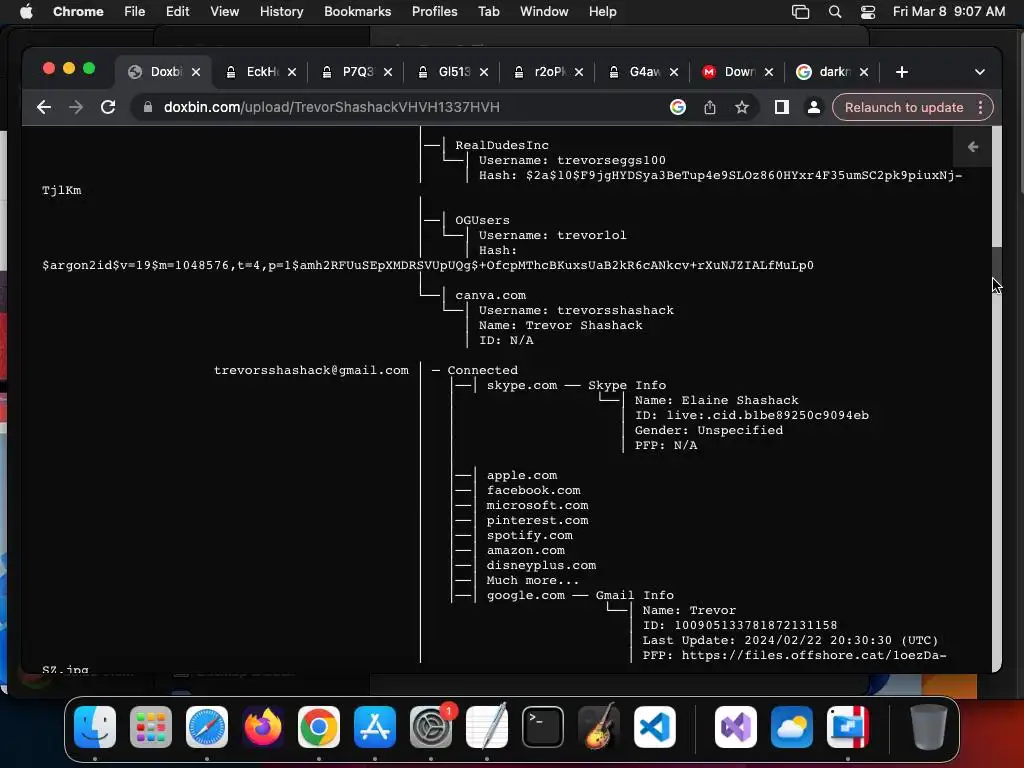Click the Chrome icon in the Dock

point(319,726)
